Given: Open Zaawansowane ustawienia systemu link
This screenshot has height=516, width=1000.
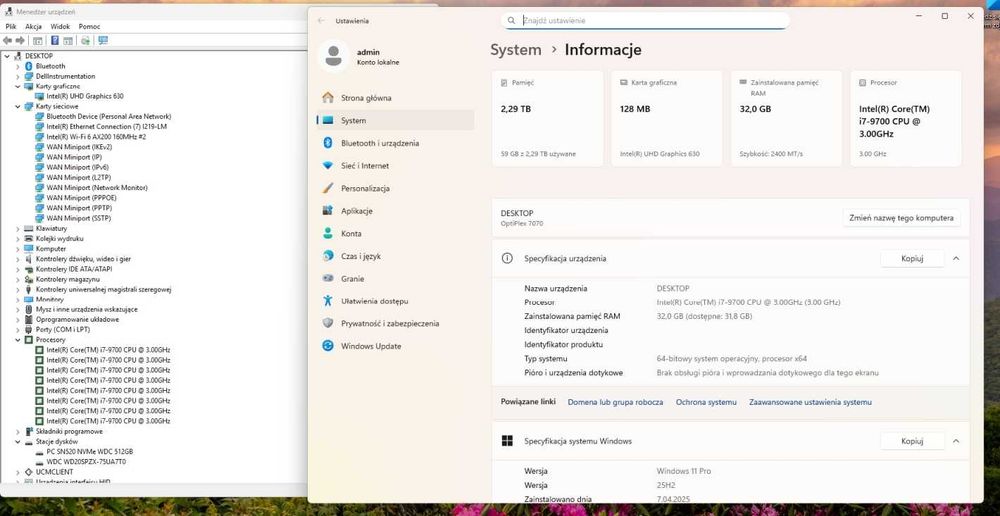Looking at the screenshot, I should [810, 402].
